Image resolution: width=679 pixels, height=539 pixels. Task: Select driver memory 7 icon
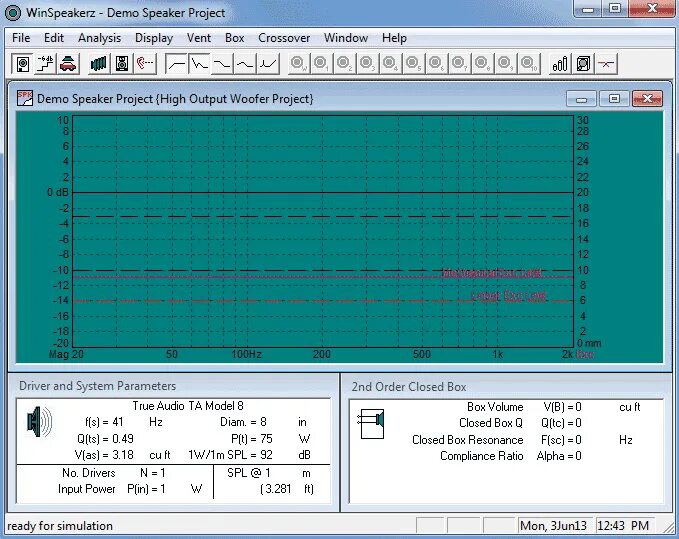coord(459,64)
